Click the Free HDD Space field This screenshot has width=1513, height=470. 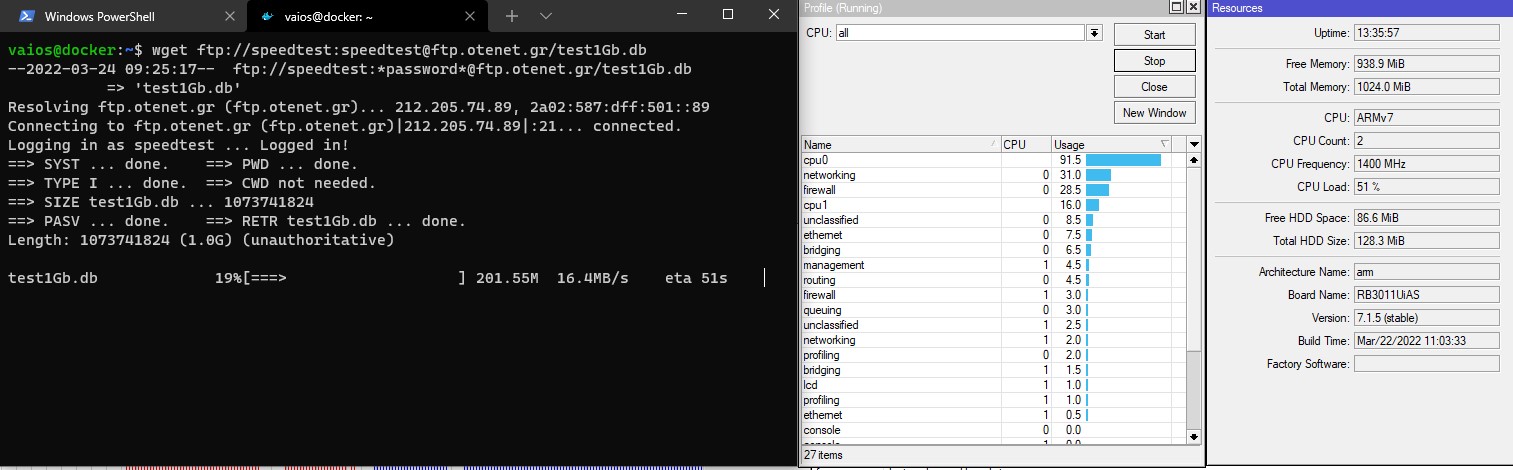pyautogui.click(x=1426, y=218)
